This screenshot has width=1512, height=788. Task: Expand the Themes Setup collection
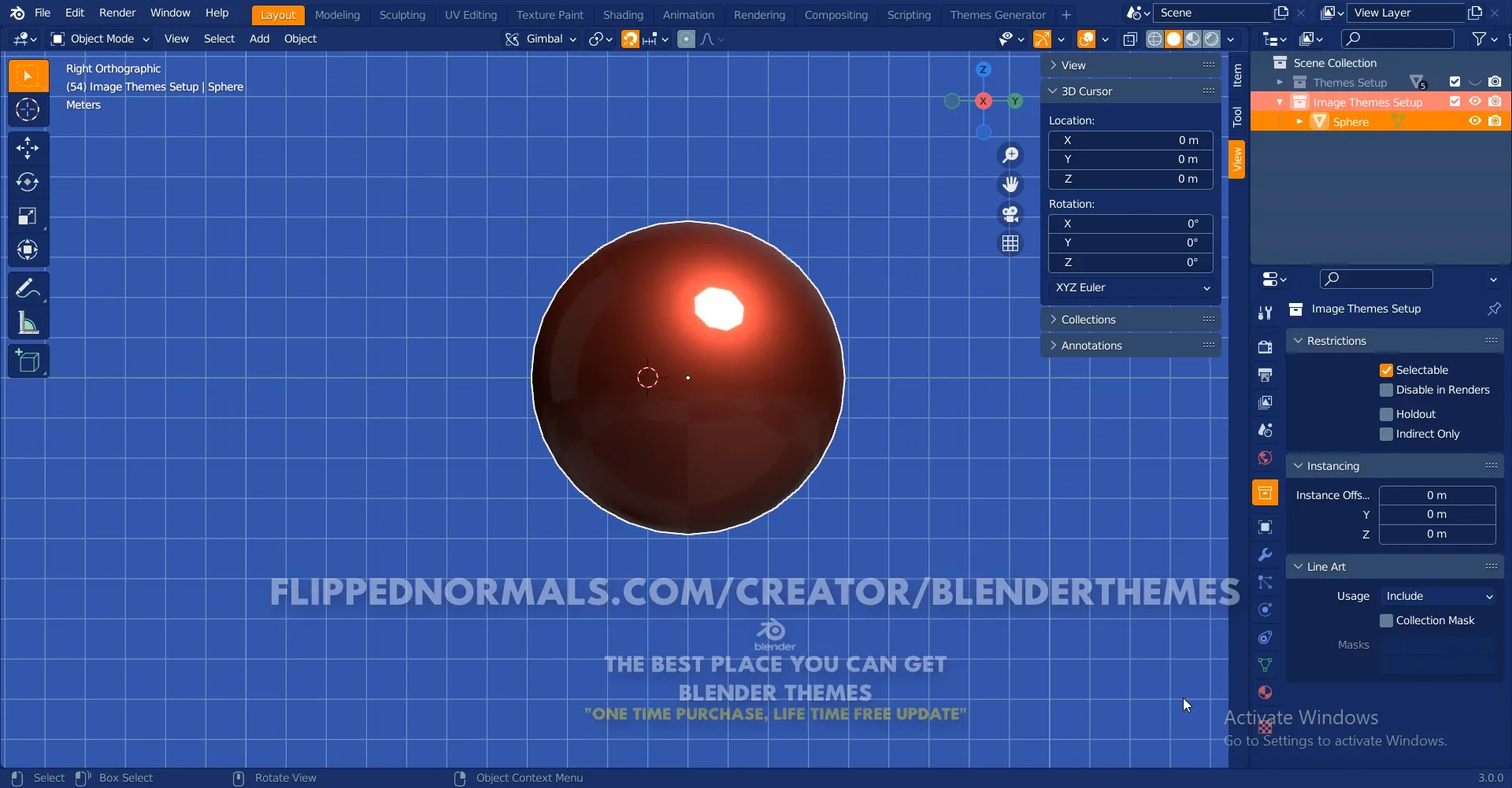click(x=1280, y=82)
